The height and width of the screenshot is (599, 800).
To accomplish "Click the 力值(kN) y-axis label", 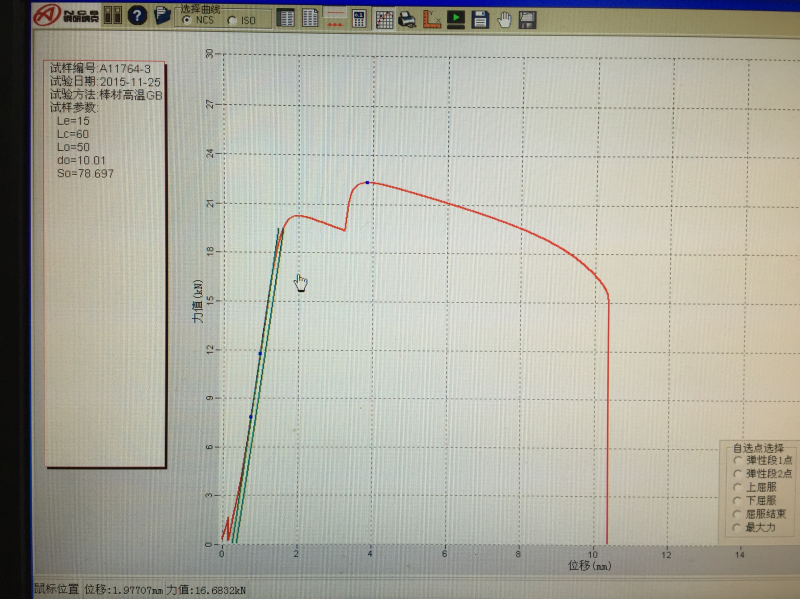I will coord(198,301).
